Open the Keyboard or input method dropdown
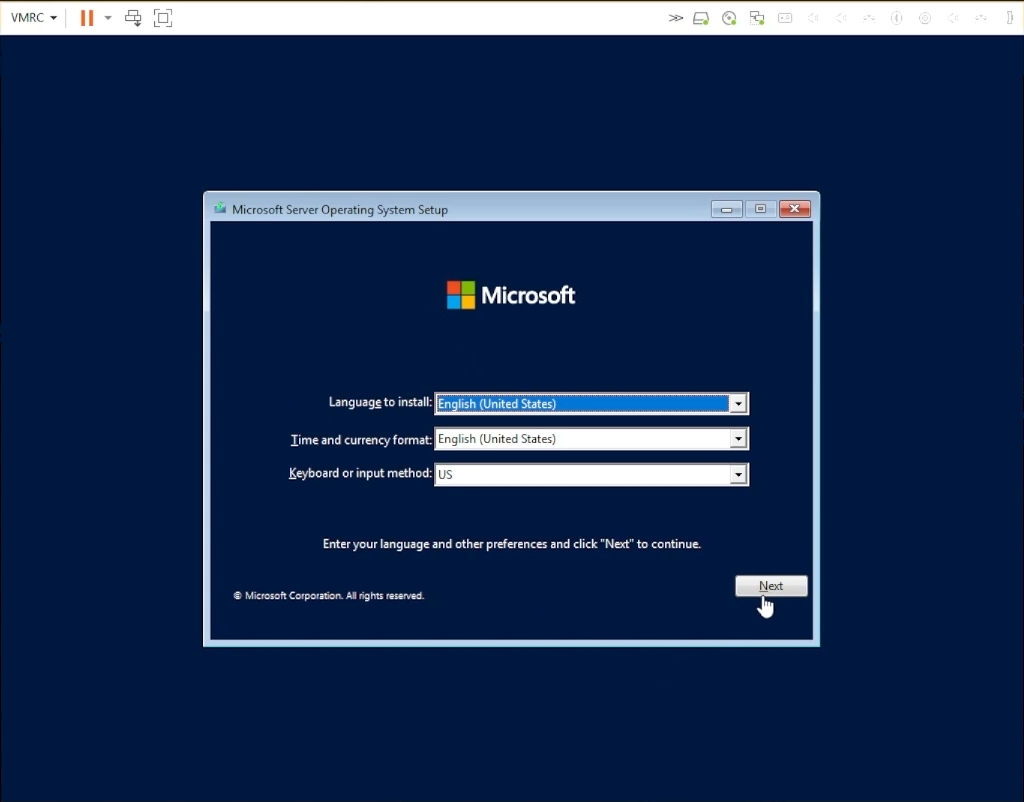 [x=738, y=473]
